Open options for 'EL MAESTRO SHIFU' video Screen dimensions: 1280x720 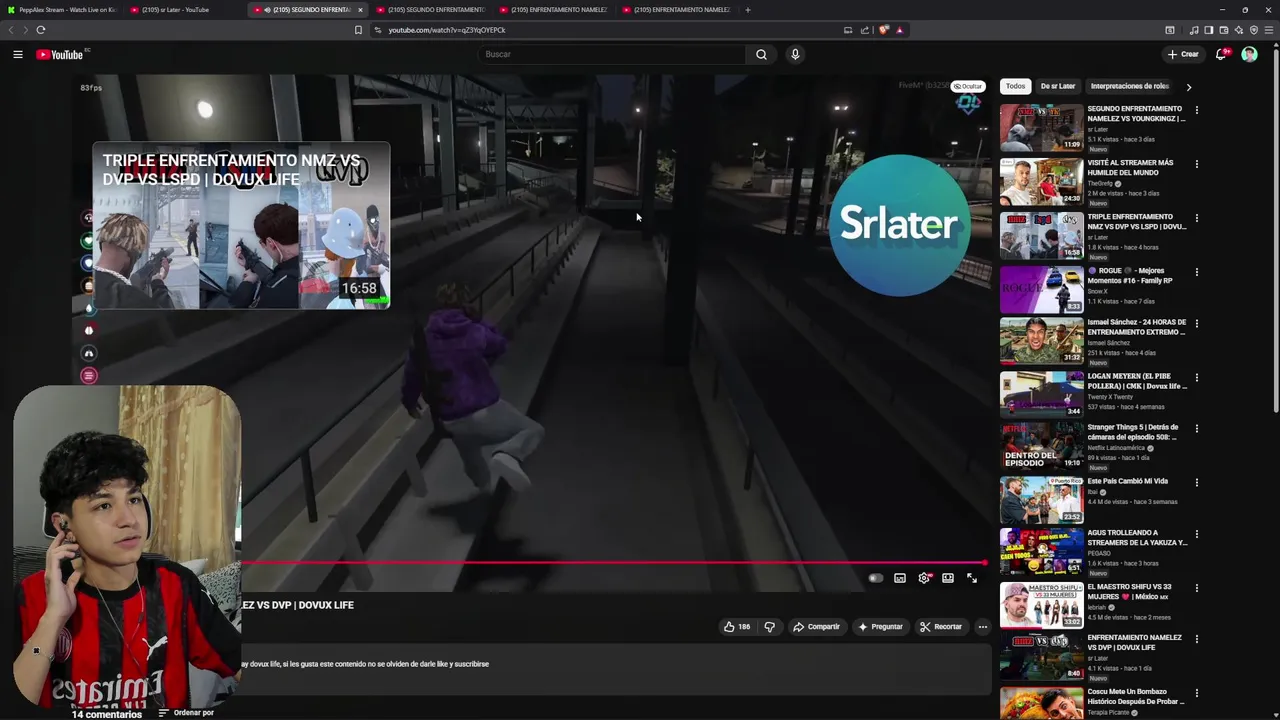click(1196, 589)
